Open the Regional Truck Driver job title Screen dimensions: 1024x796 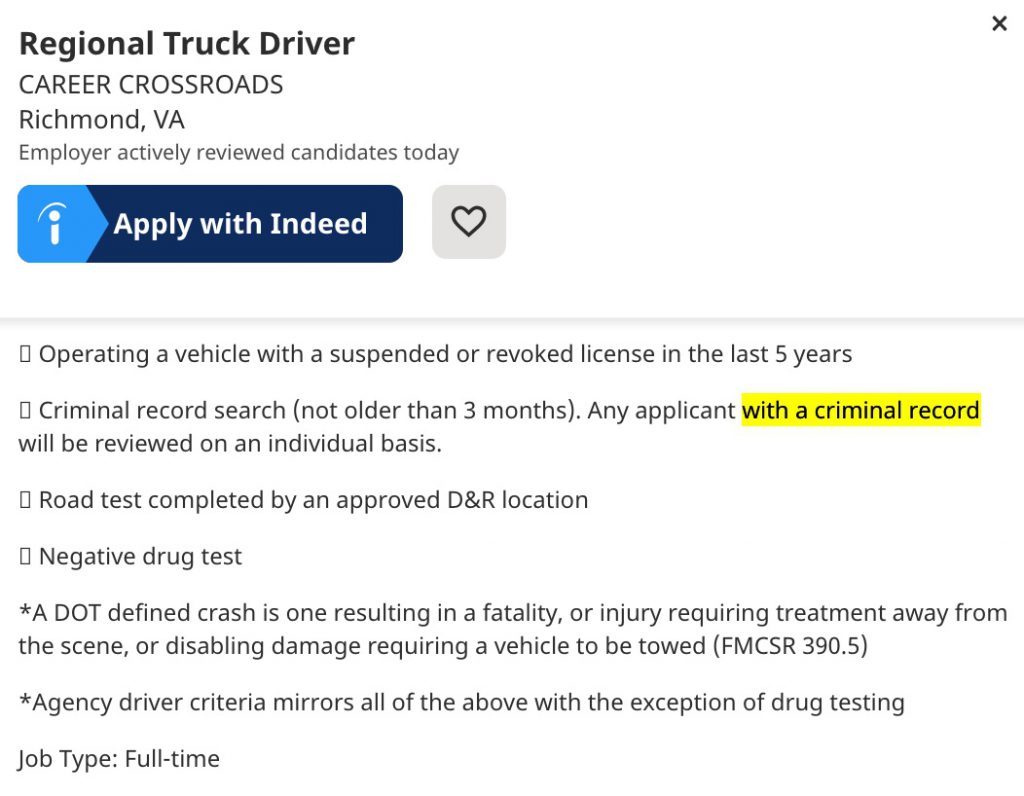point(187,44)
